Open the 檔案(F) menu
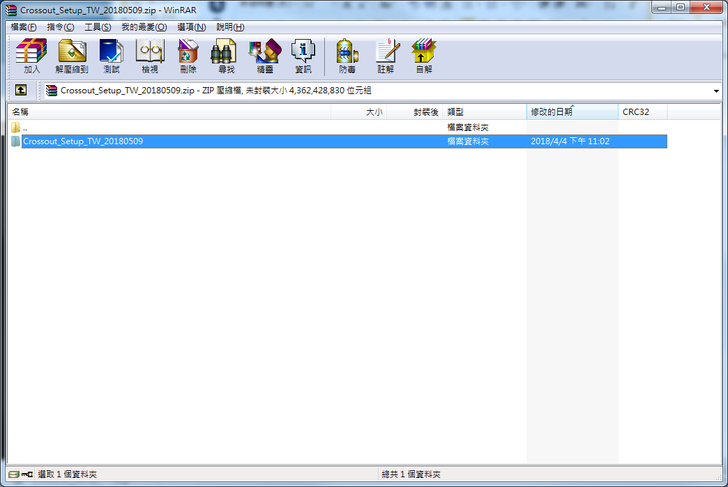This screenshot has width=728, height=487. click(x=24, y=27)
